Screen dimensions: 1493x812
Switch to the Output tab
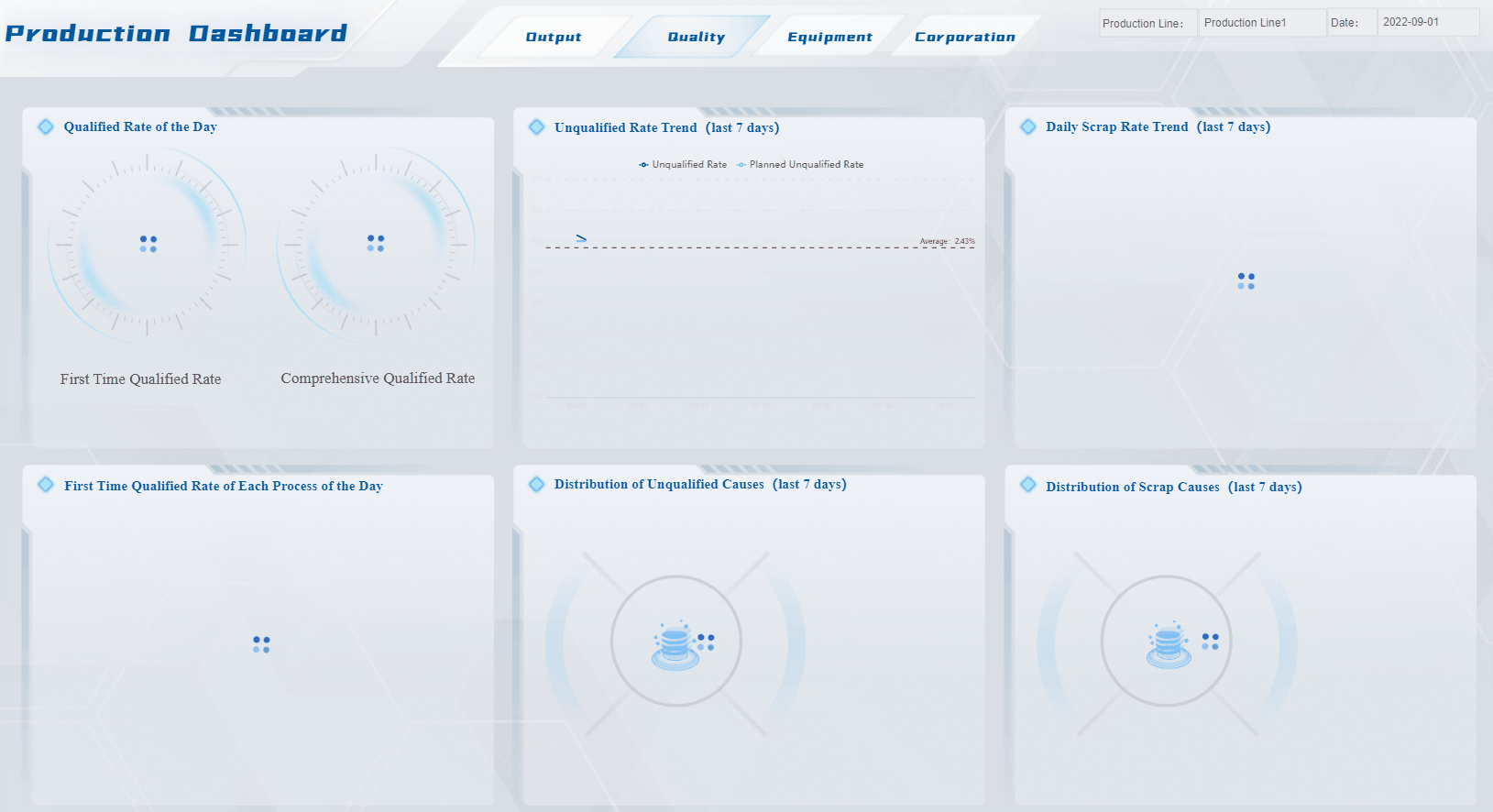click(554, 37)
